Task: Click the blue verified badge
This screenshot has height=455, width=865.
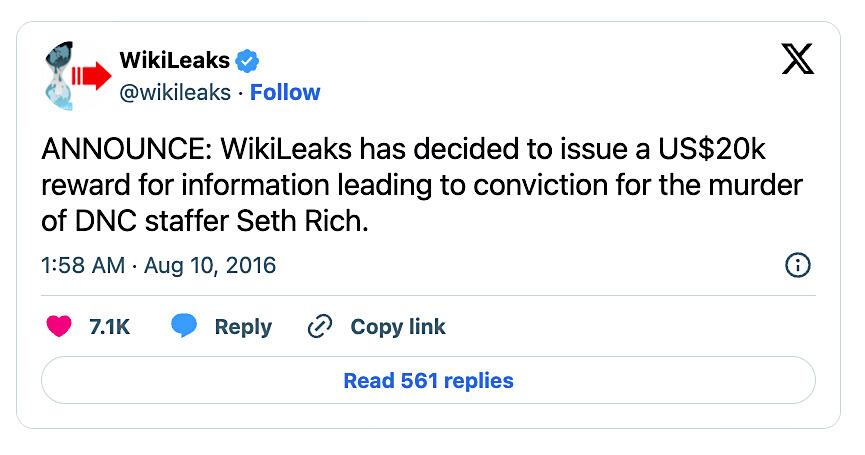Action: pyautogui.click(x=248, y=61)
